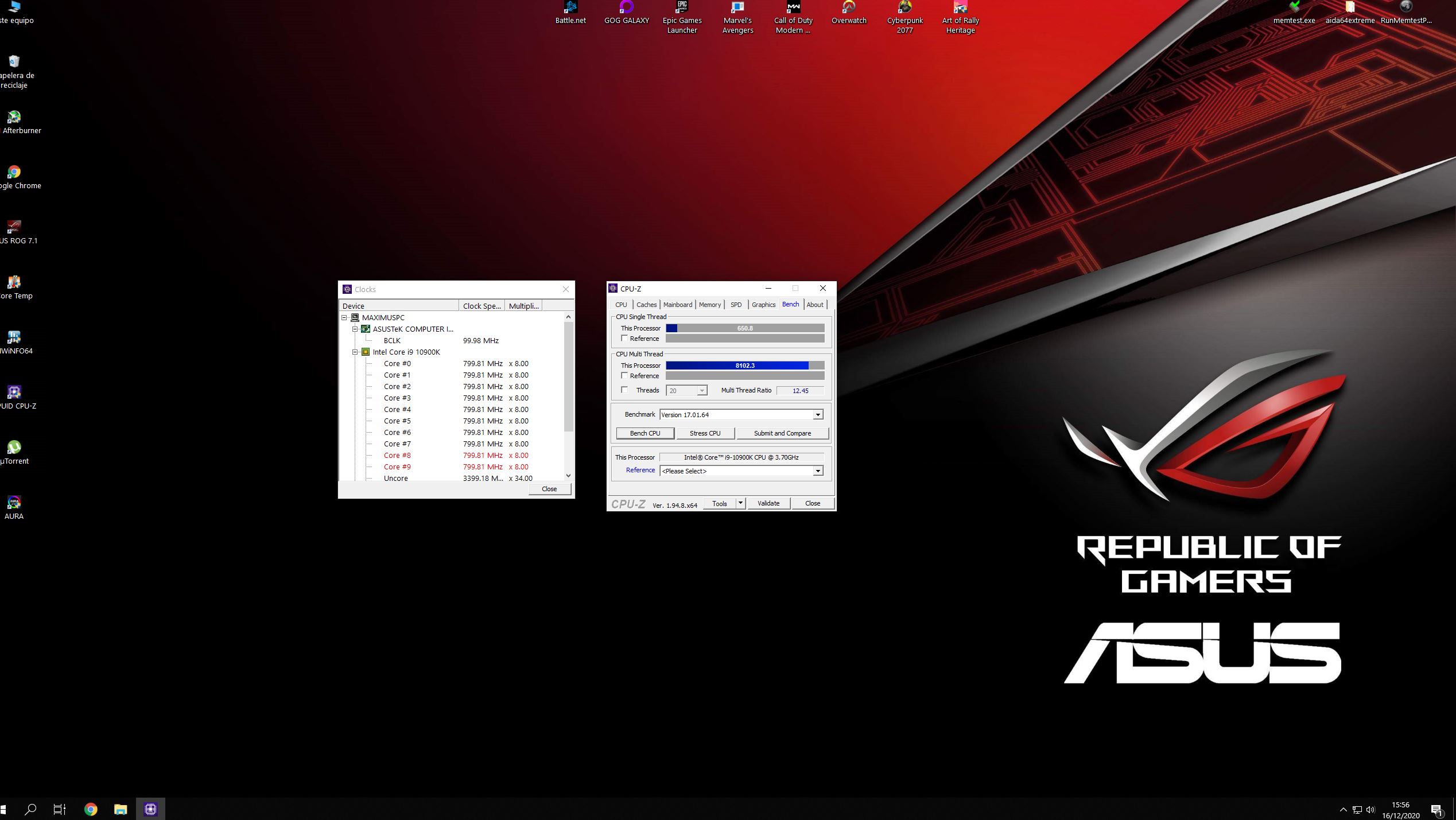Select Core #8 row in Clocks
The image size is (1456, 820).
452,455
